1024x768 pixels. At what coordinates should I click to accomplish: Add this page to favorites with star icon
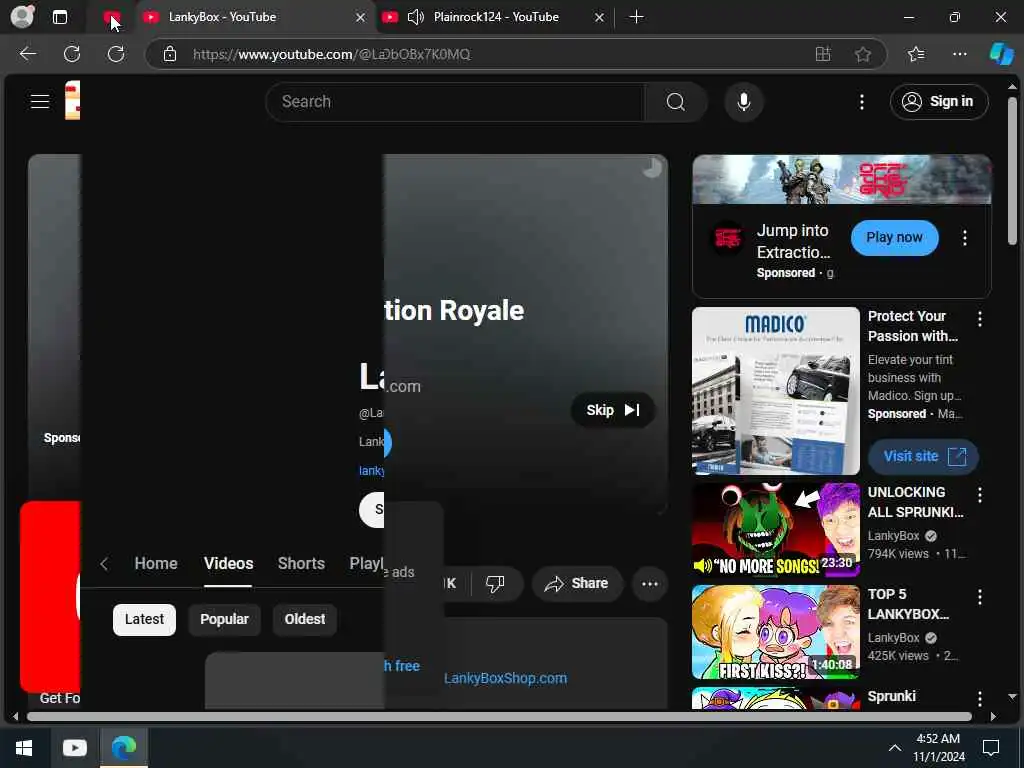click(863, 54)
